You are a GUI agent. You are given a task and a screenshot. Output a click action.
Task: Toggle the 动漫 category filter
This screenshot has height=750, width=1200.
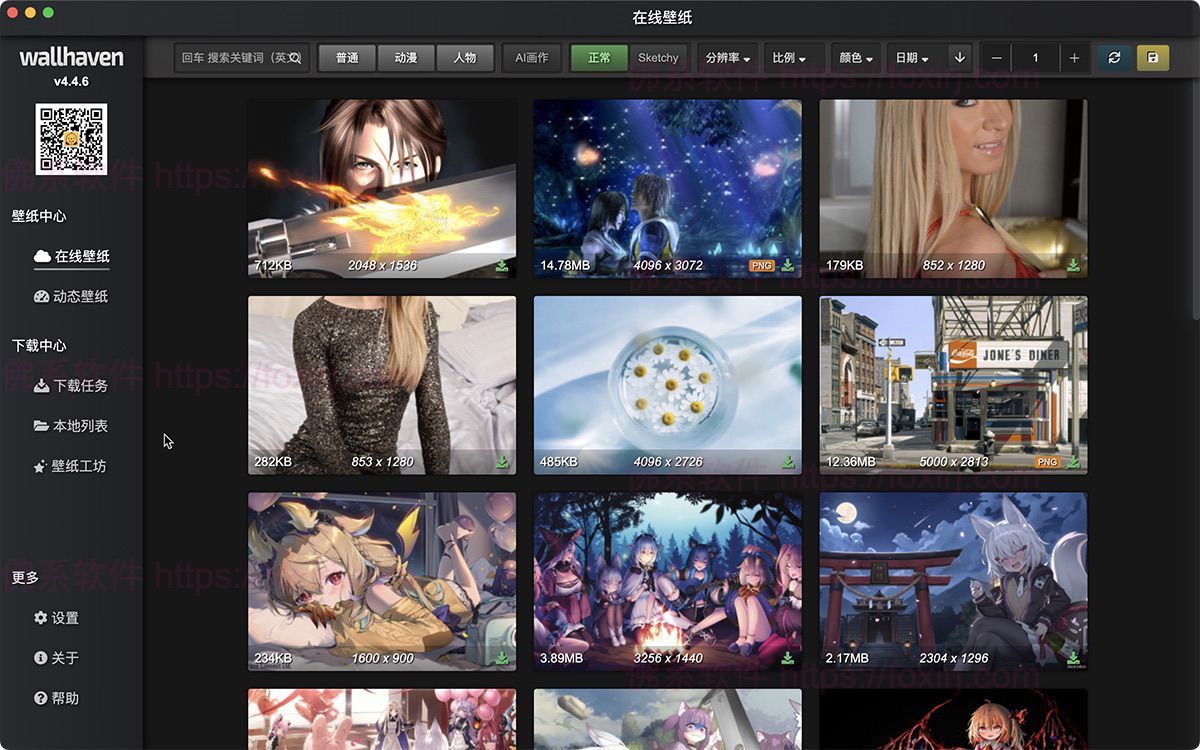point(406,58)
